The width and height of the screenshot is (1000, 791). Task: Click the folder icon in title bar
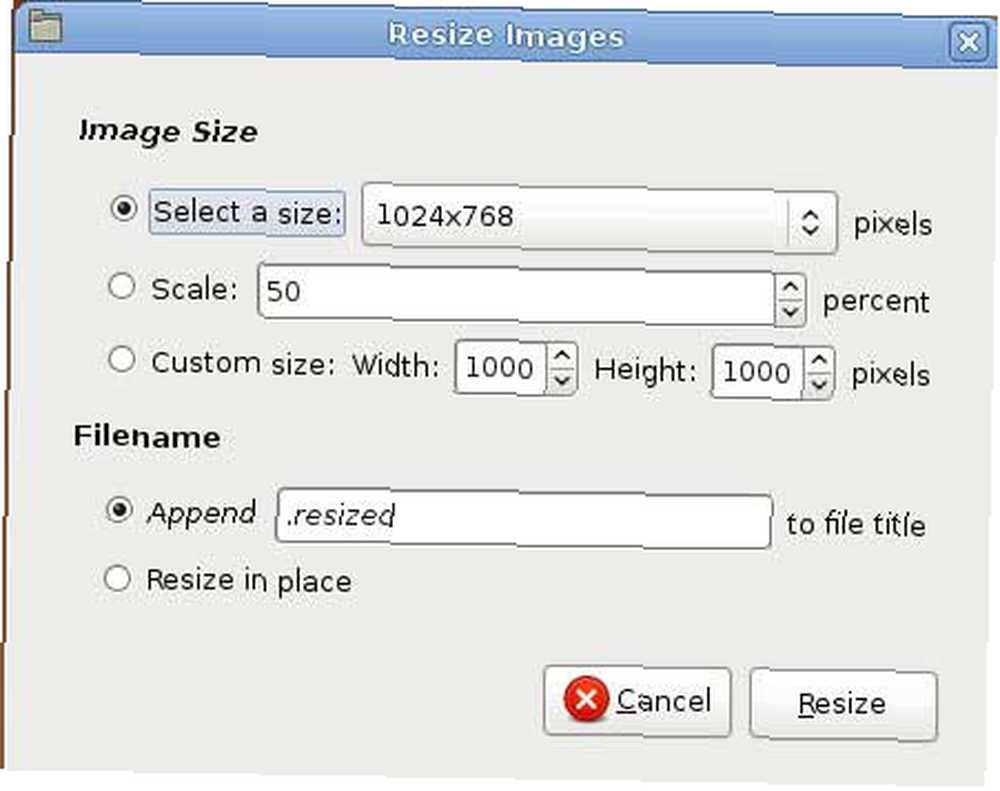(45, 26)
